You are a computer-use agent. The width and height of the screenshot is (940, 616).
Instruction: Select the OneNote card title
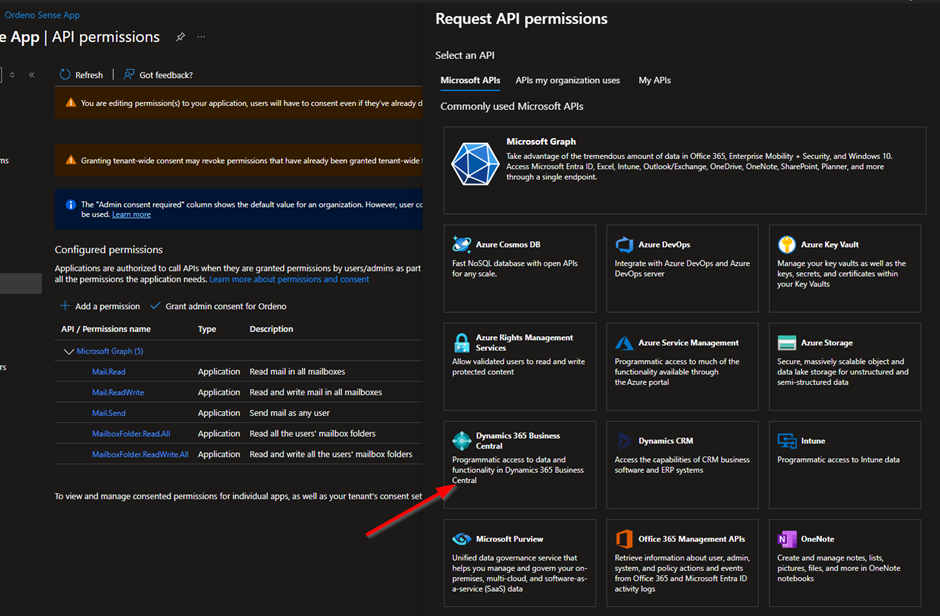pyautogui.click(x=817, y=539)
